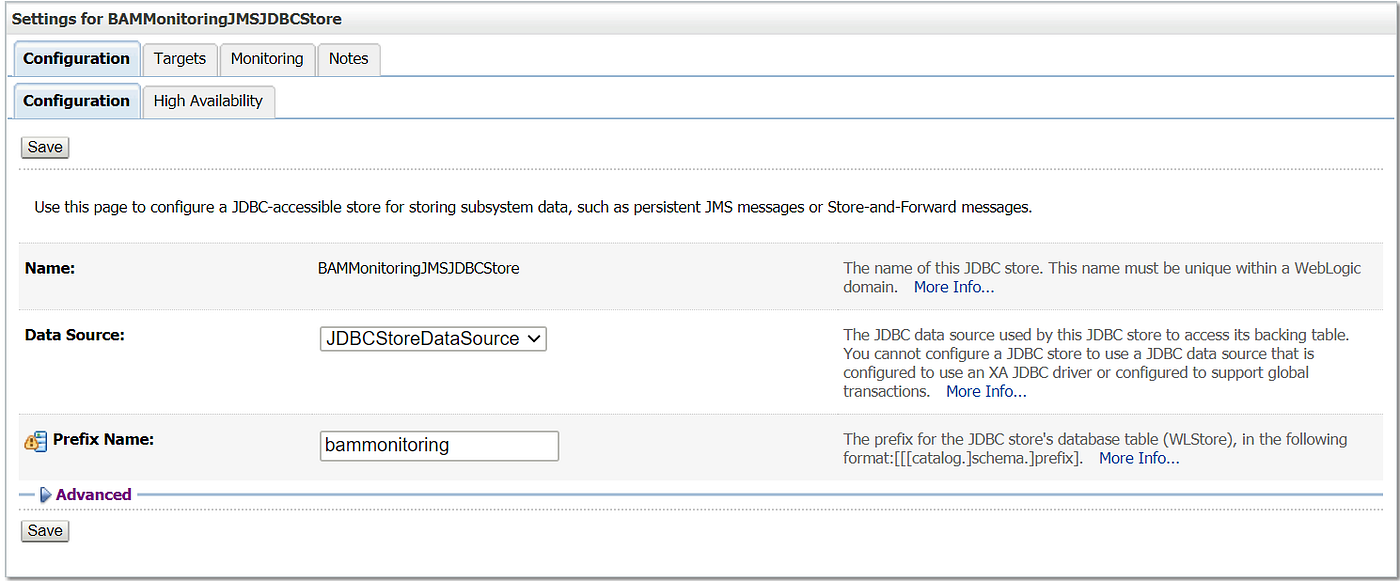Open the Monitoring tab
Viewport: 1400px width, 581px height.
coord(267,59)
